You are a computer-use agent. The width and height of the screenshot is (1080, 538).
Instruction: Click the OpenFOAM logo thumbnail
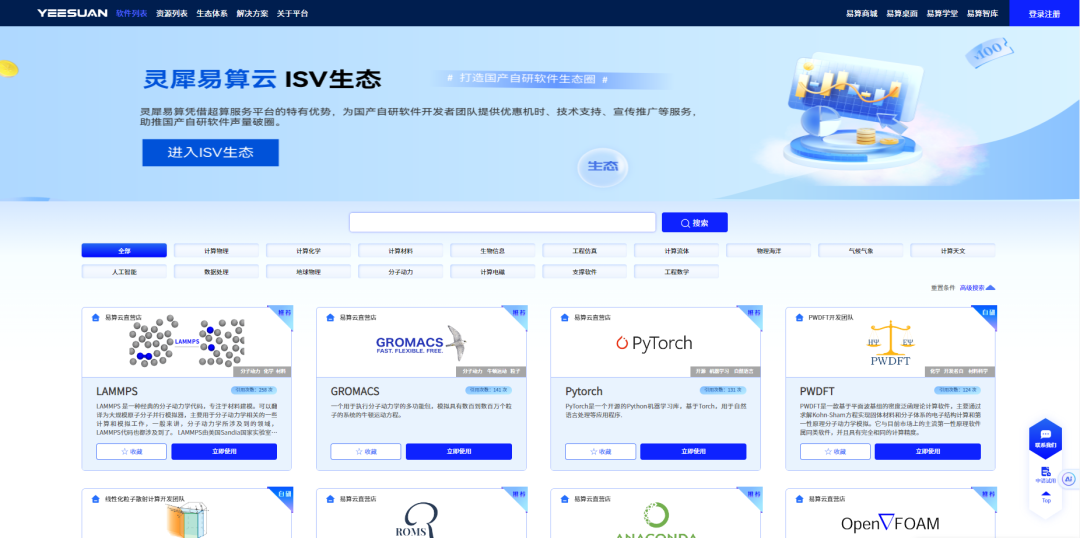tap(890, 524)
